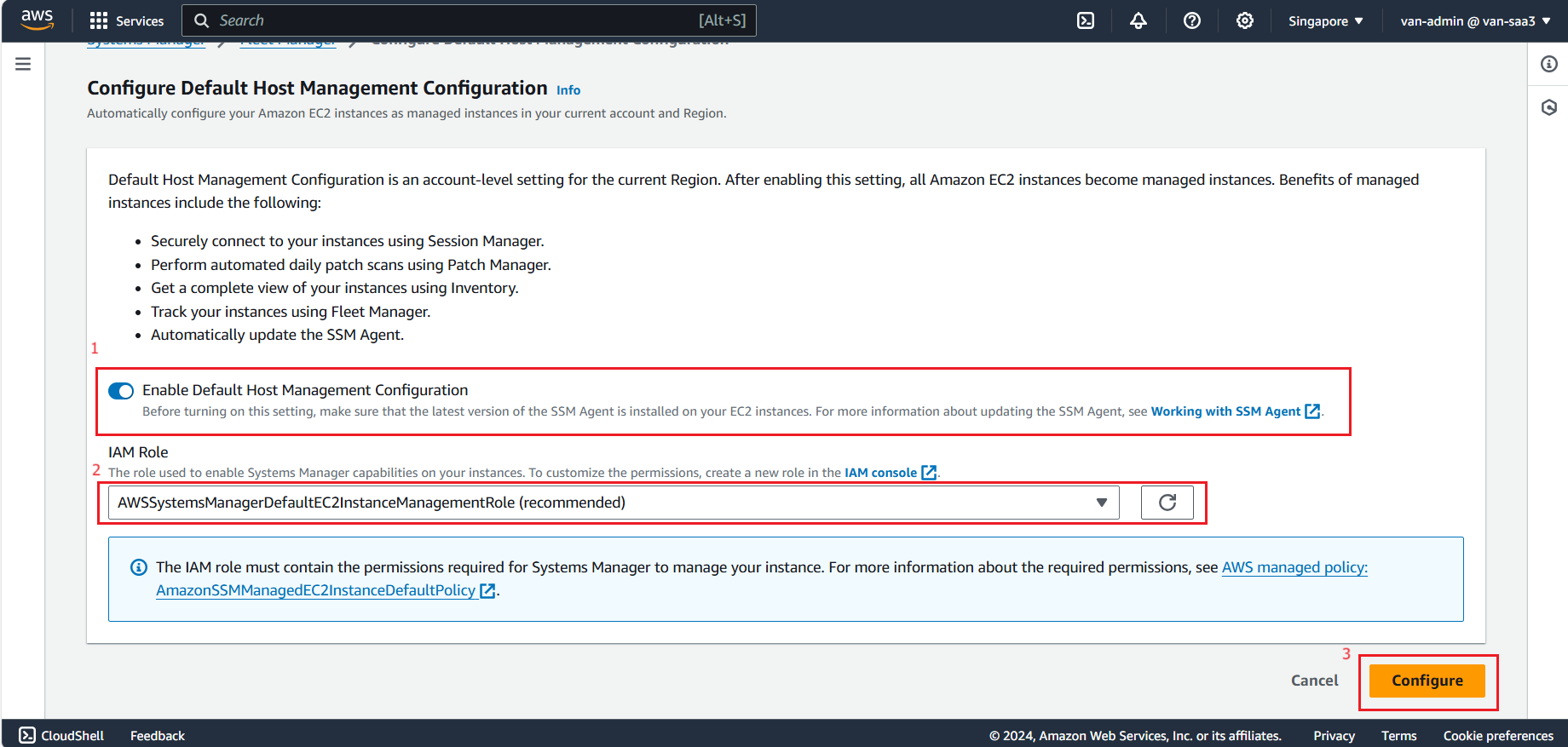Expand the IAM Role dropdown
The image size is (1568, 747).
click(614, 503)
